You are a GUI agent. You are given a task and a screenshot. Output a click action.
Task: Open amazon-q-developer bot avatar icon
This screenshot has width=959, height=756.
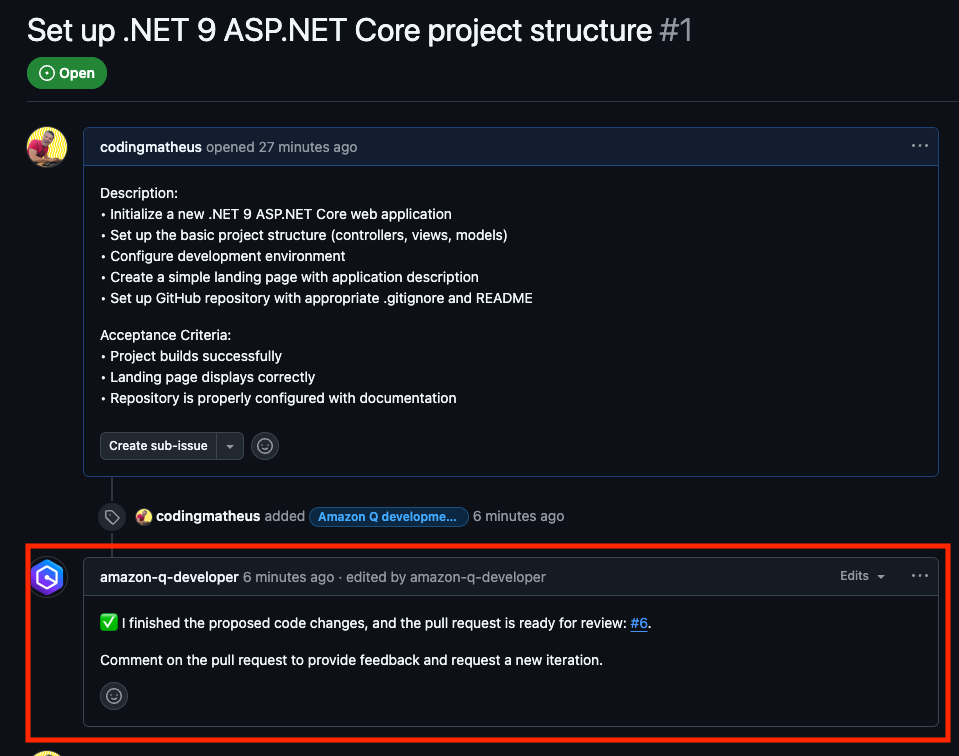click(x=48, y=577)
